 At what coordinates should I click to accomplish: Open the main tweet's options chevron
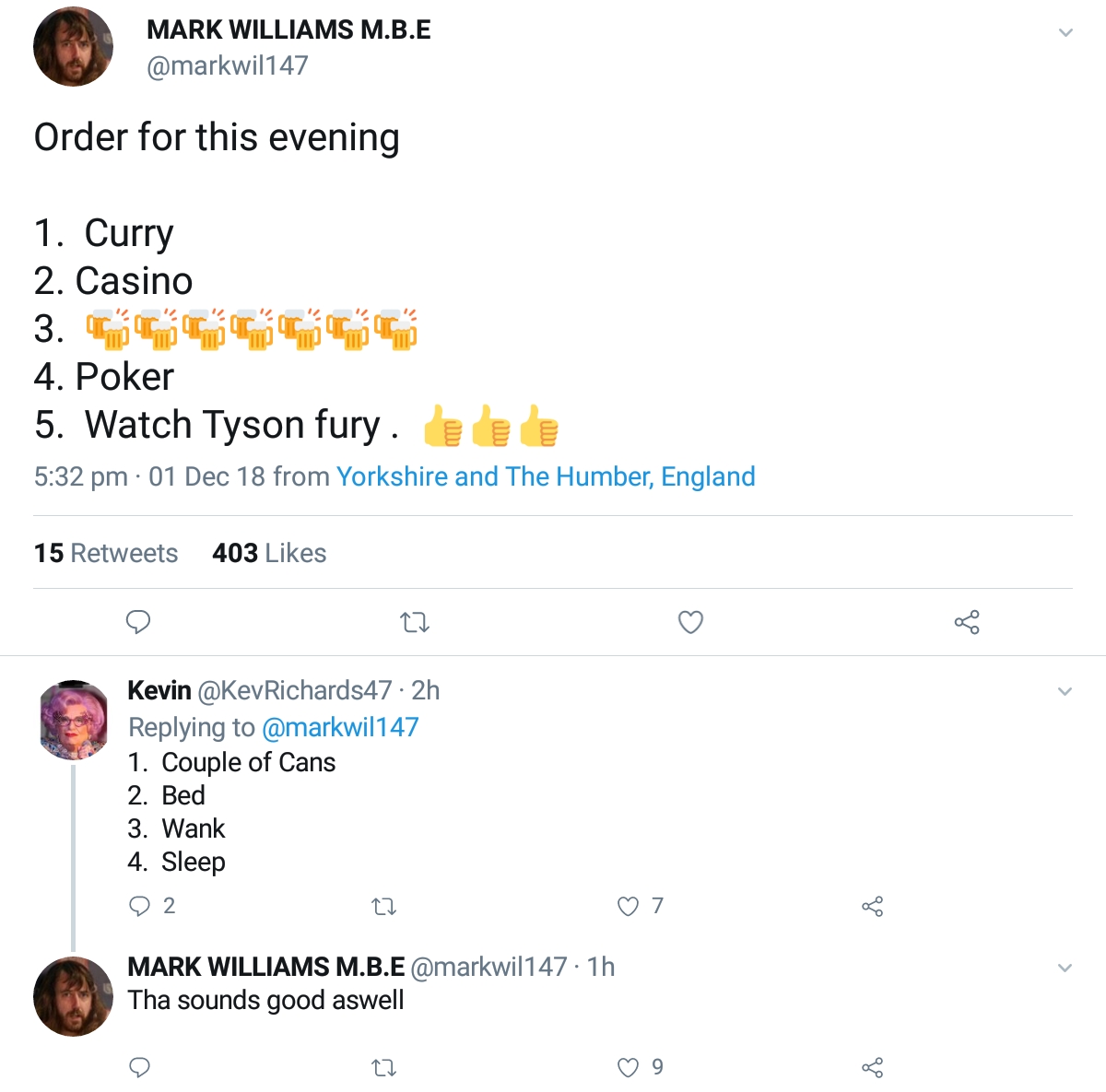1065,33
